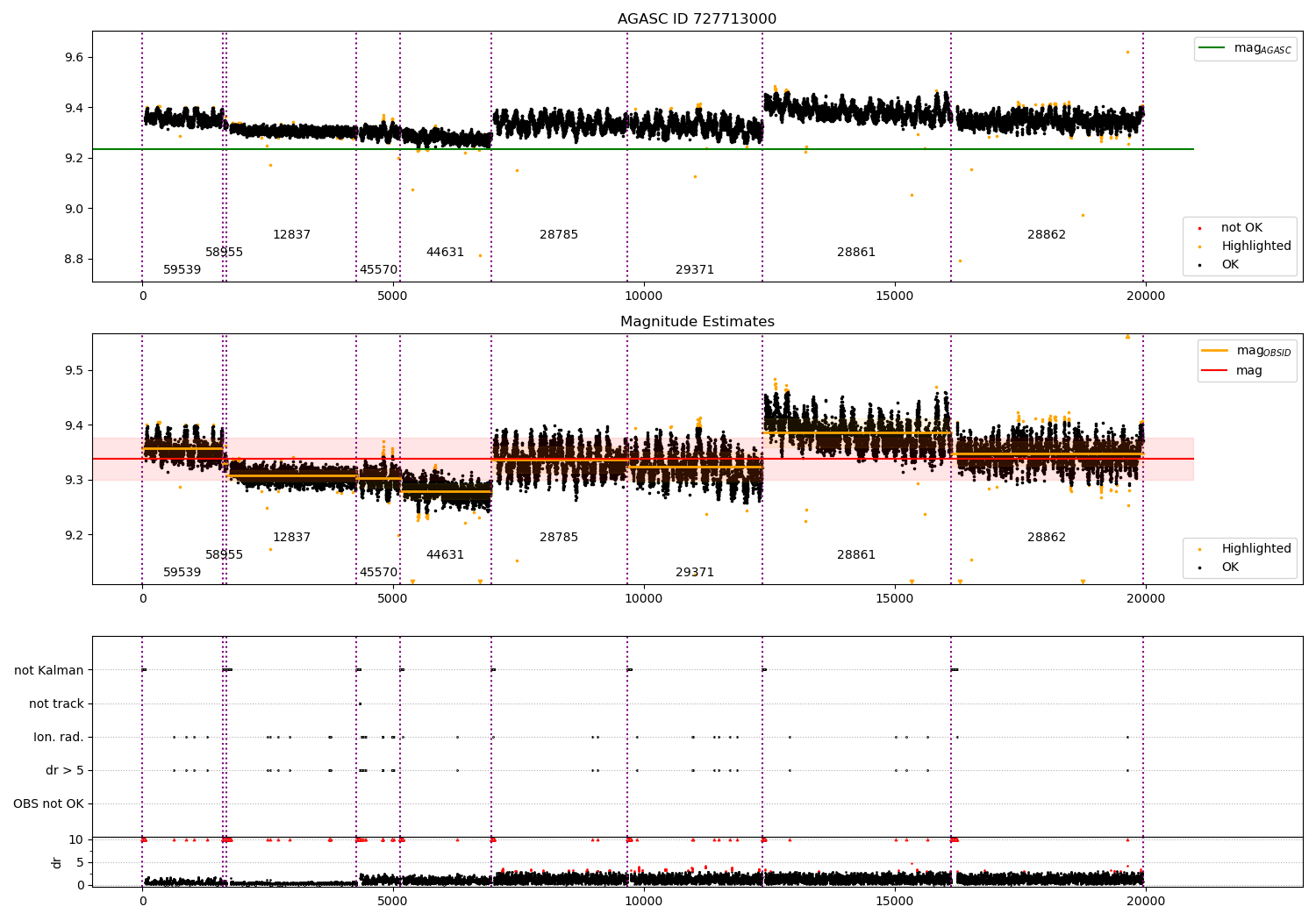Click the 9.5 y-axis tick label
Viewport: 1316px width, 921px height.
[74, 371]
